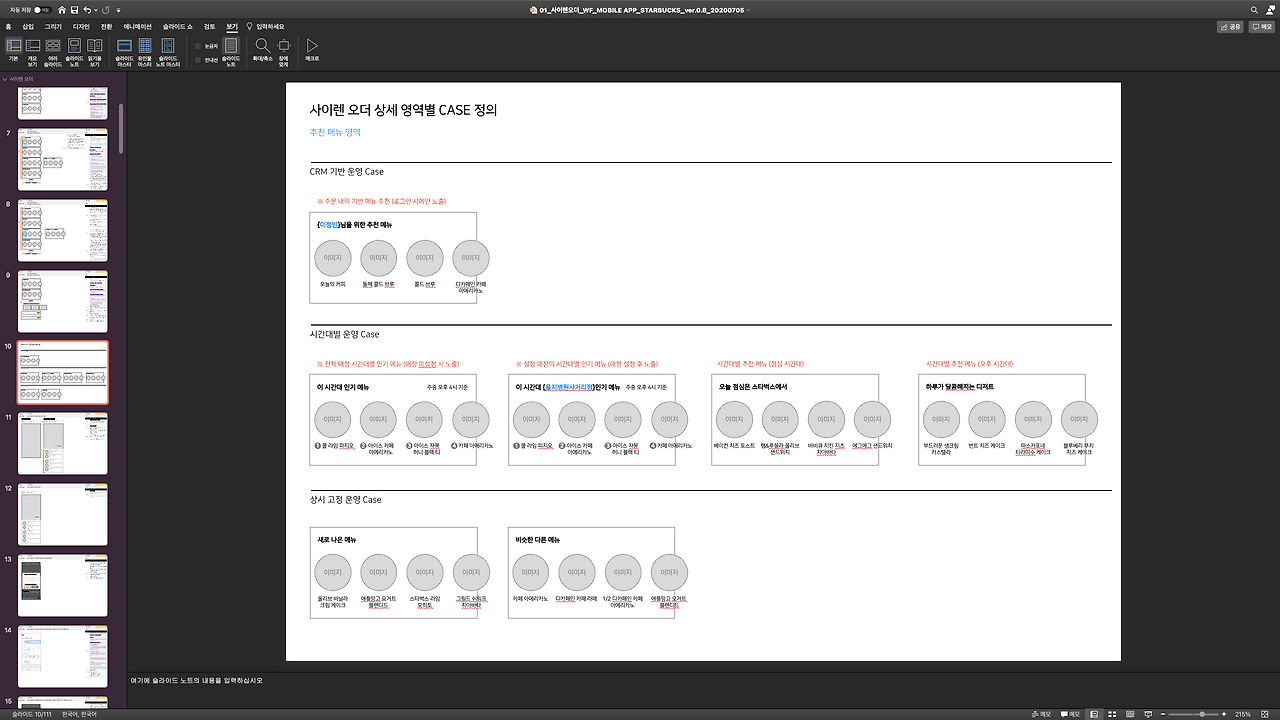Screen dimensions: 1280x720
Task: Click the slide panel vertical scrollbar
Action: (x=121, y=128)
